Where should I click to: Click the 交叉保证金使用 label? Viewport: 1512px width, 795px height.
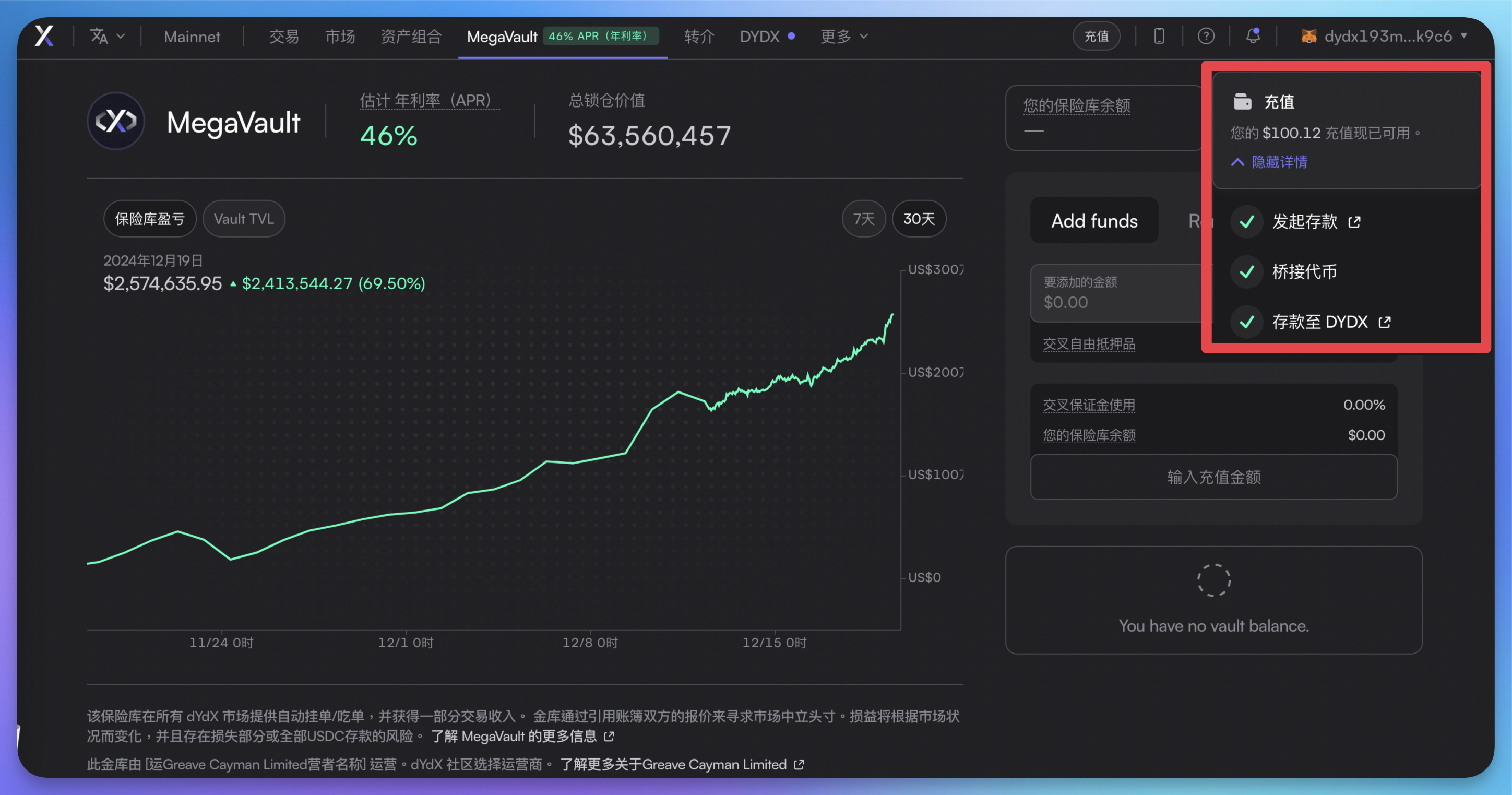(x=1089, y=405)
